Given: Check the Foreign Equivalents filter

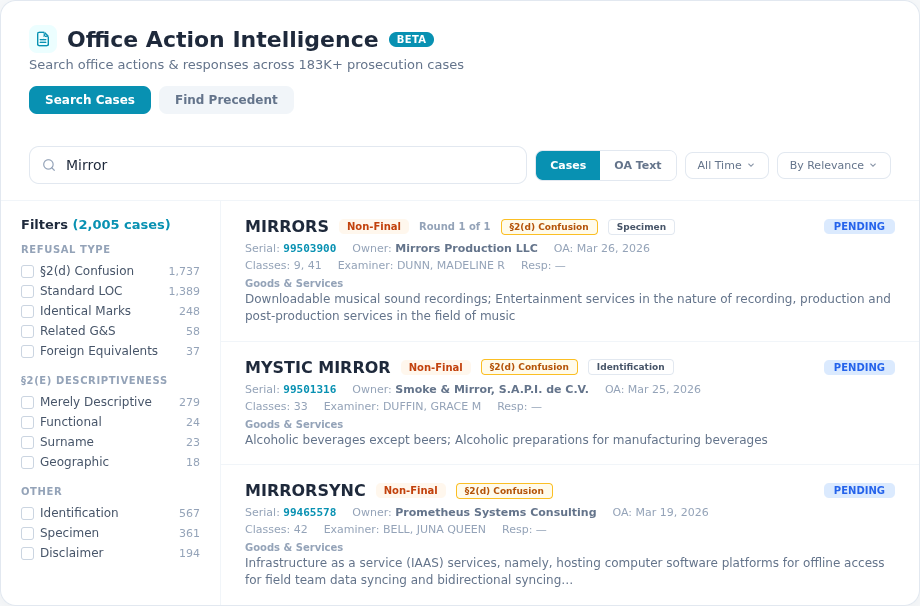Looking at the screenshot, I should [27, 350].
